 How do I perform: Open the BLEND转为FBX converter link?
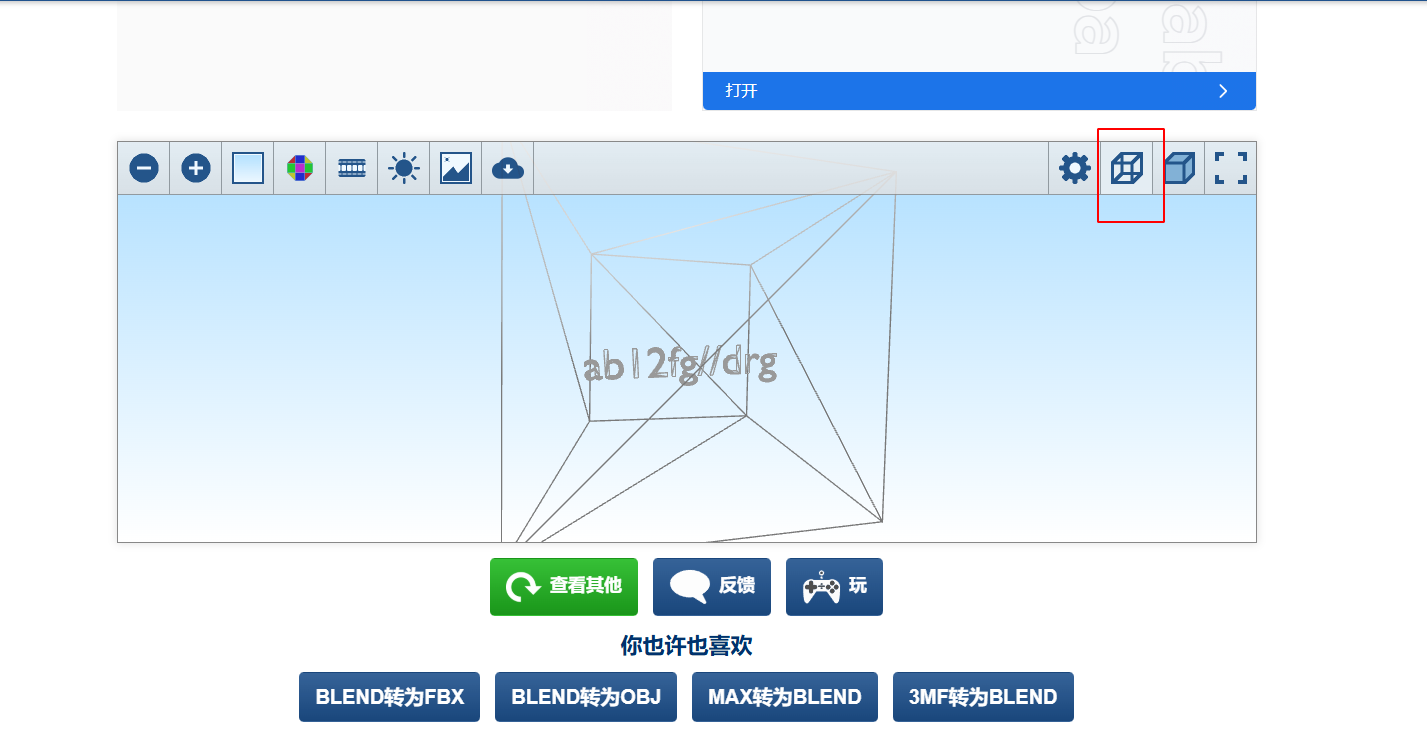(389, 697)
